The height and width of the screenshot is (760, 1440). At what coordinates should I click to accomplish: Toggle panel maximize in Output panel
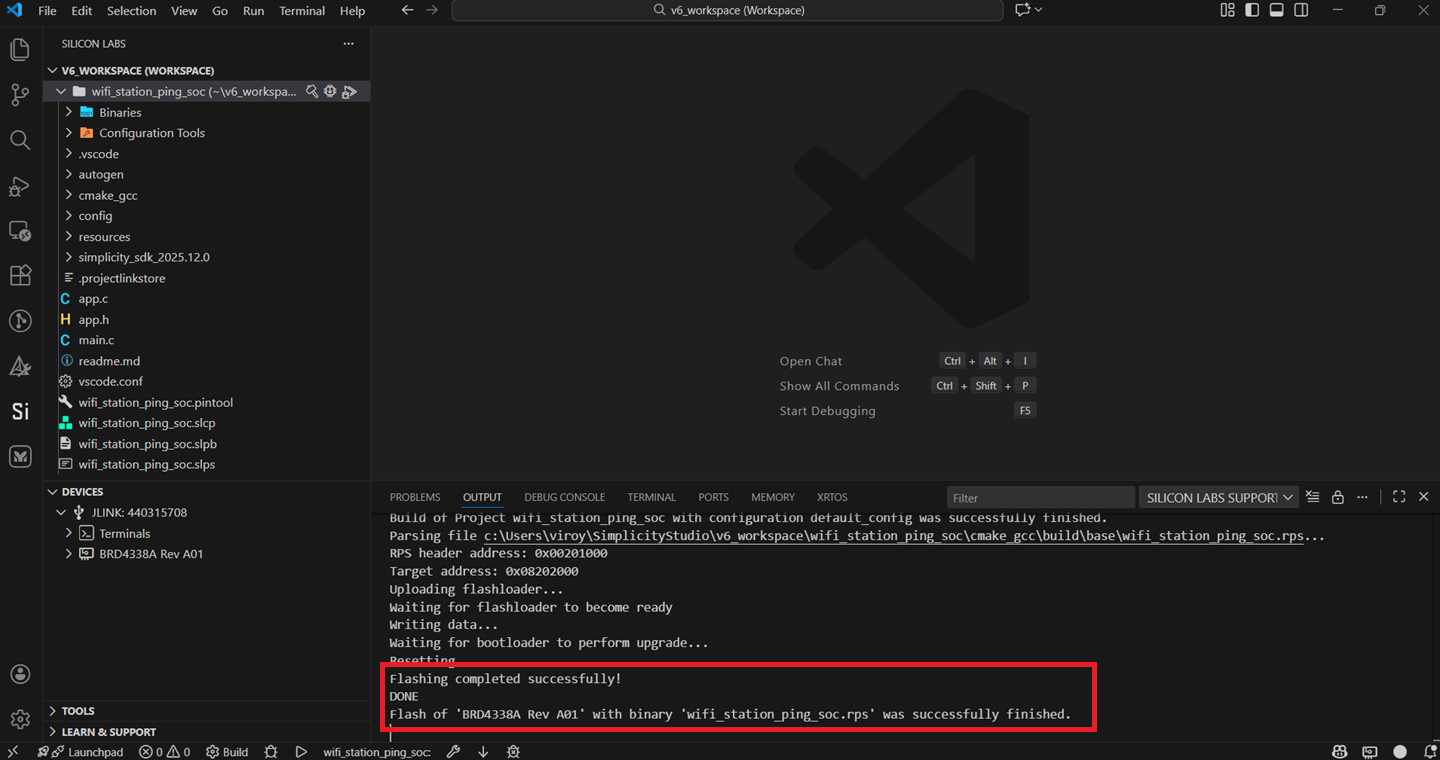(x=1399, y=496)
